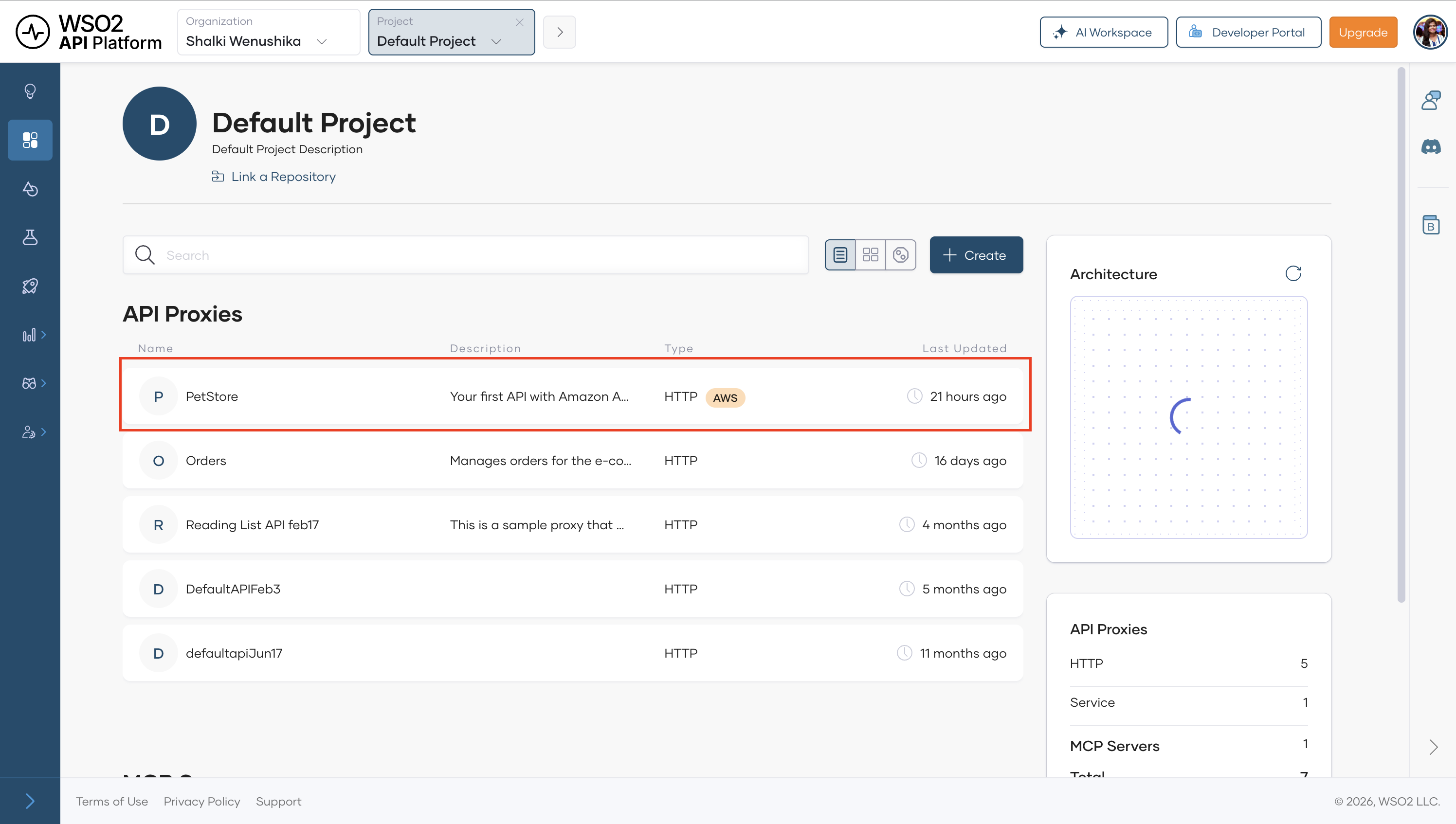Viewport: 1456px width, 824px height.
Task: Open Support link in footer
Action: pos(278,801)
